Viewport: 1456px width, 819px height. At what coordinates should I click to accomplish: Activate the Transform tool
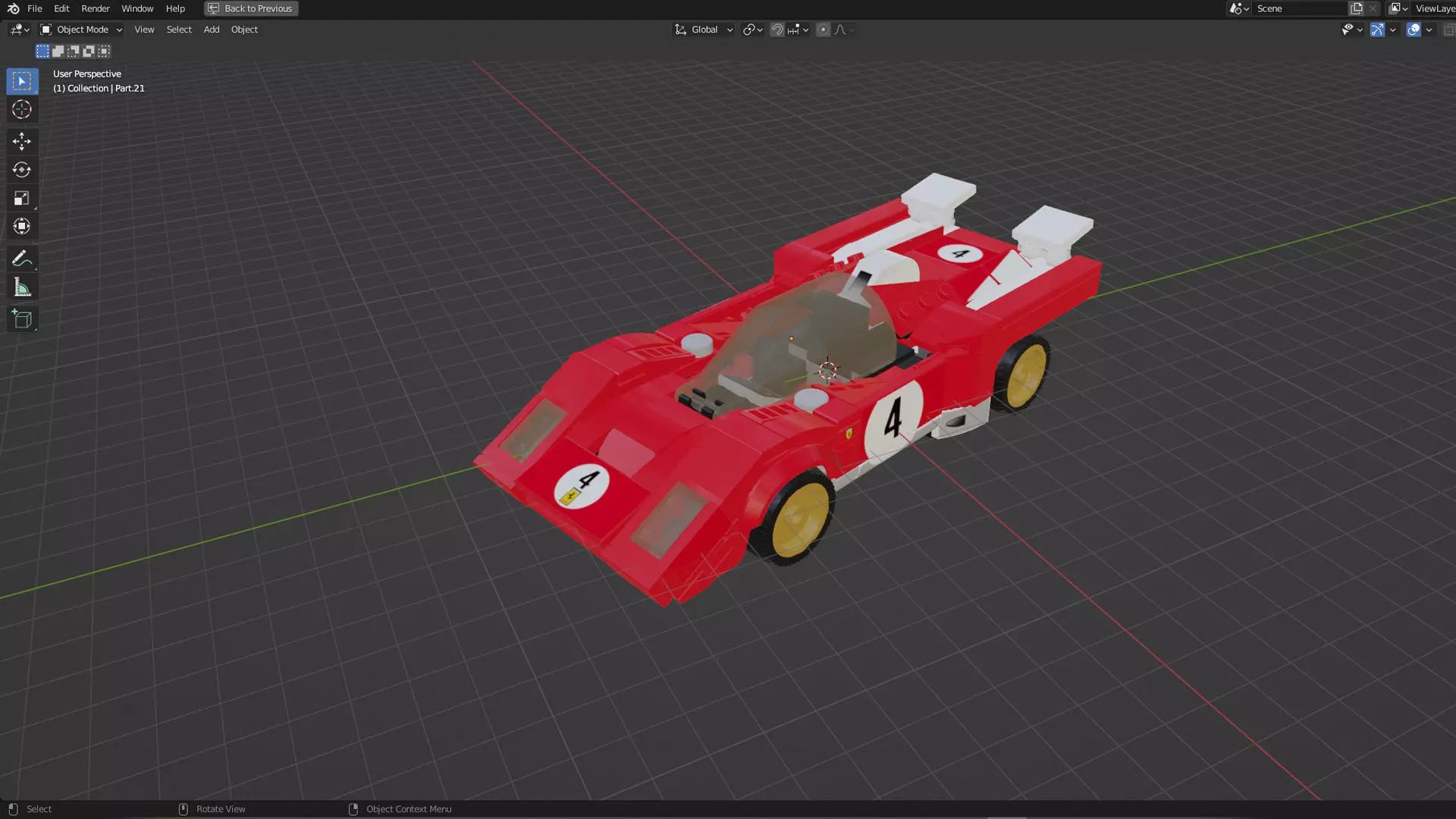pos(22,226)
